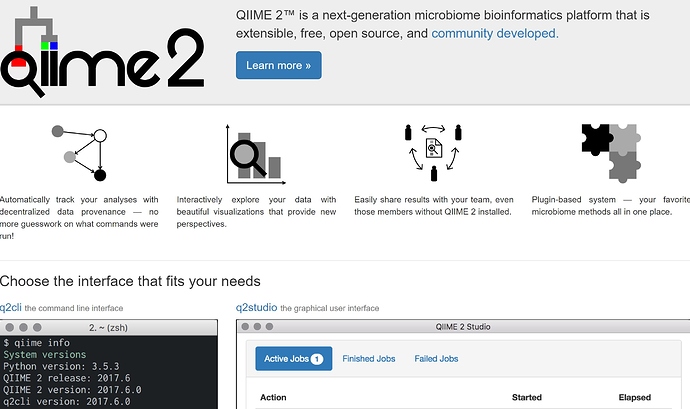This screenshot has width=690, height=409.
Task: Click the 'Automatically track your analyses' description
Action: coord(79,217)
